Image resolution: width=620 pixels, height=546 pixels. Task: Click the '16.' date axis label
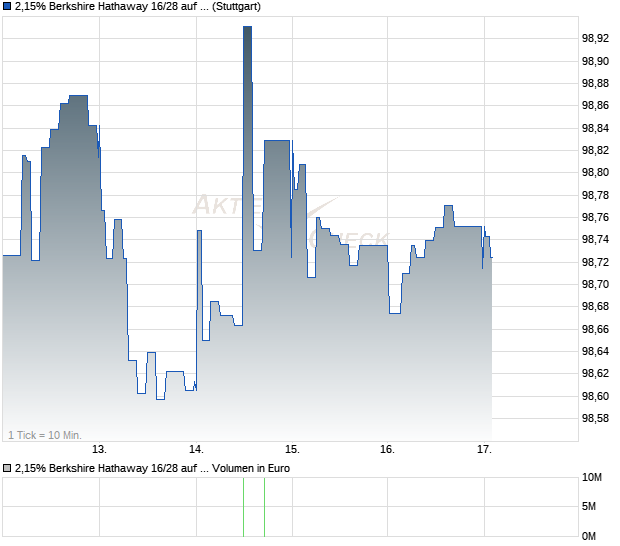pyautogui.click(x=387, y=450)
